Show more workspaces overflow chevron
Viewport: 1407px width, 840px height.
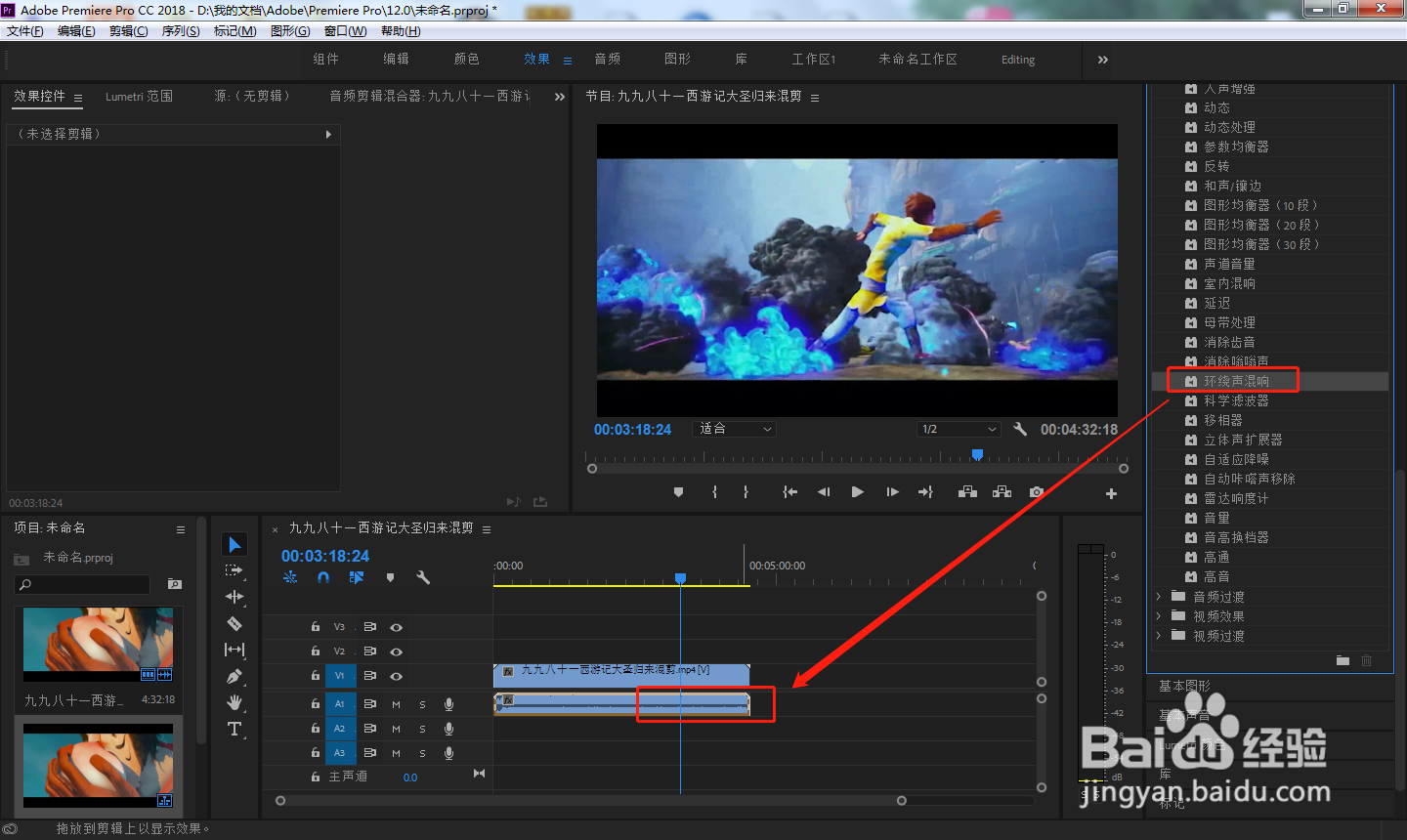pyautogui.click(x=1102, y=60)
